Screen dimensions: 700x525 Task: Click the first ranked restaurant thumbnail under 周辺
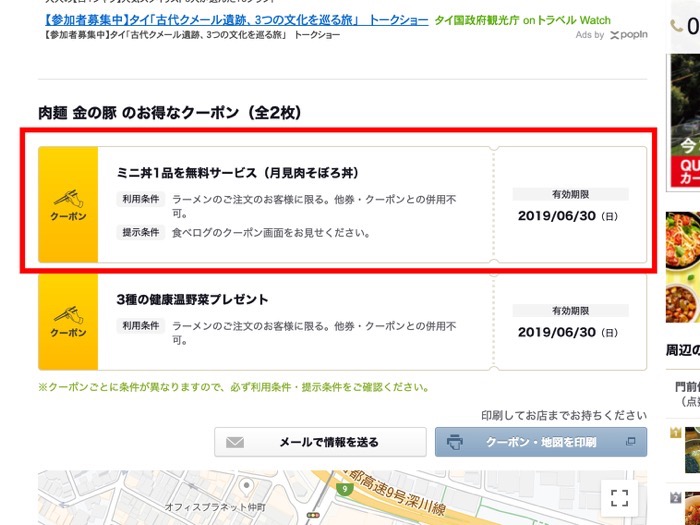coord(690,448)
